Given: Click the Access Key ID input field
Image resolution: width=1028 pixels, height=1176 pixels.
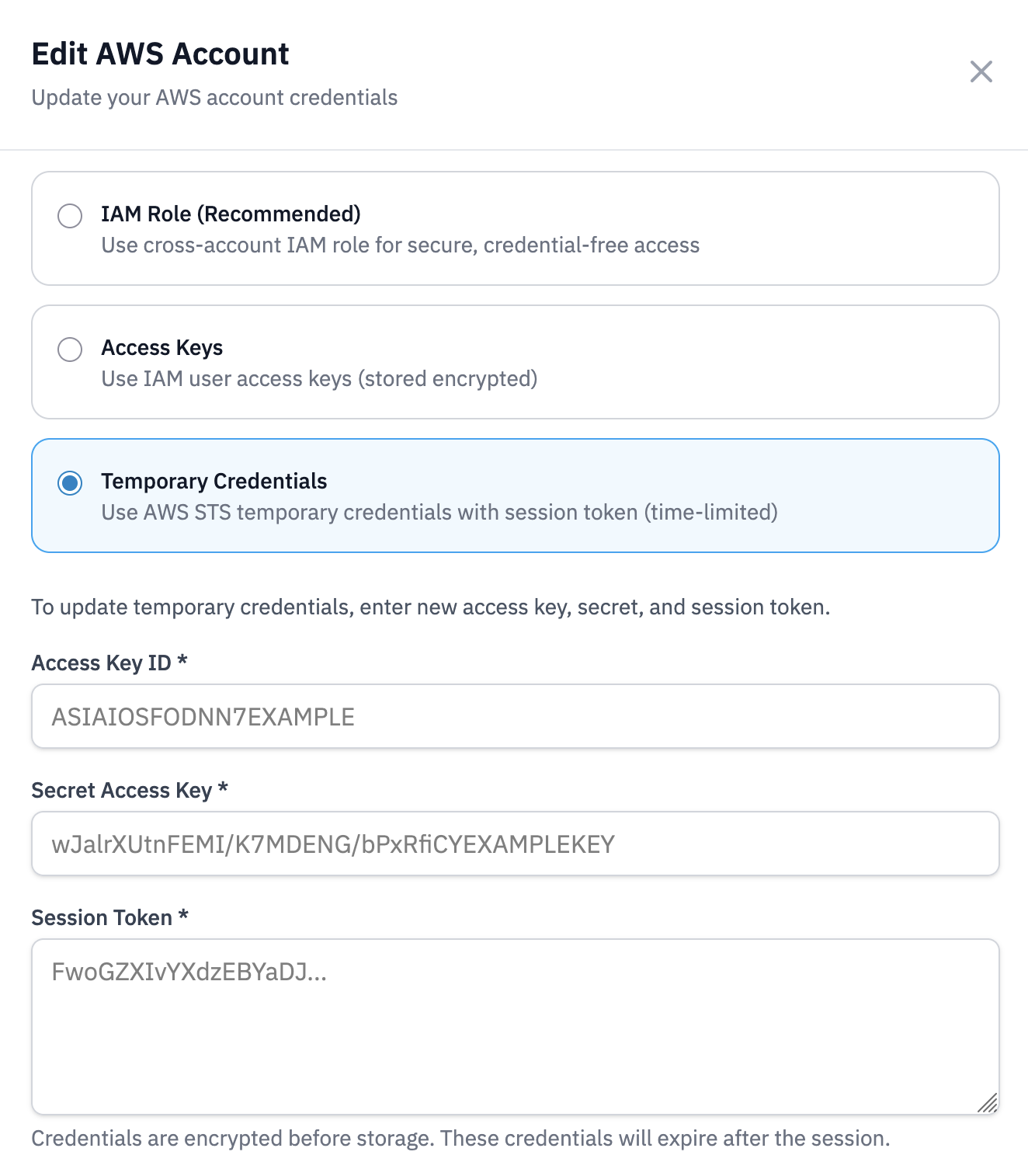Looking at the screenshot, I should tap(515, 716).
